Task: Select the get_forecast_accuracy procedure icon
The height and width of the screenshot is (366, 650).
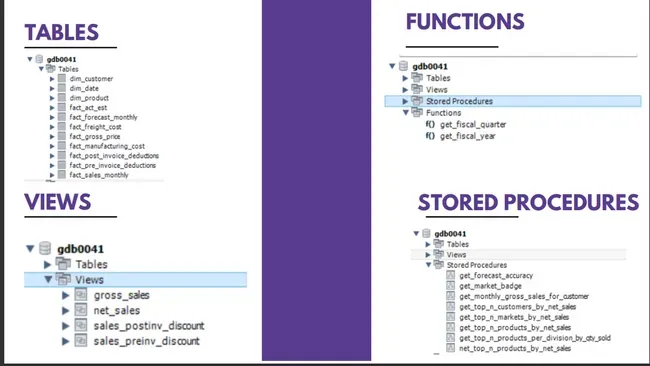Action: pyautogui.click(x=451, y=275)
